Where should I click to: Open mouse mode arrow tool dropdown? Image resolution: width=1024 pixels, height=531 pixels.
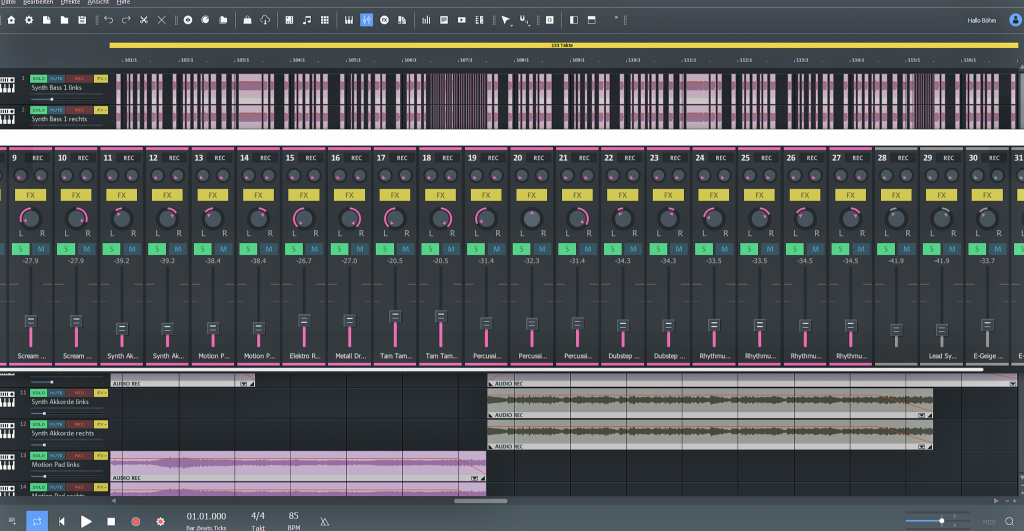coord(507,20)
